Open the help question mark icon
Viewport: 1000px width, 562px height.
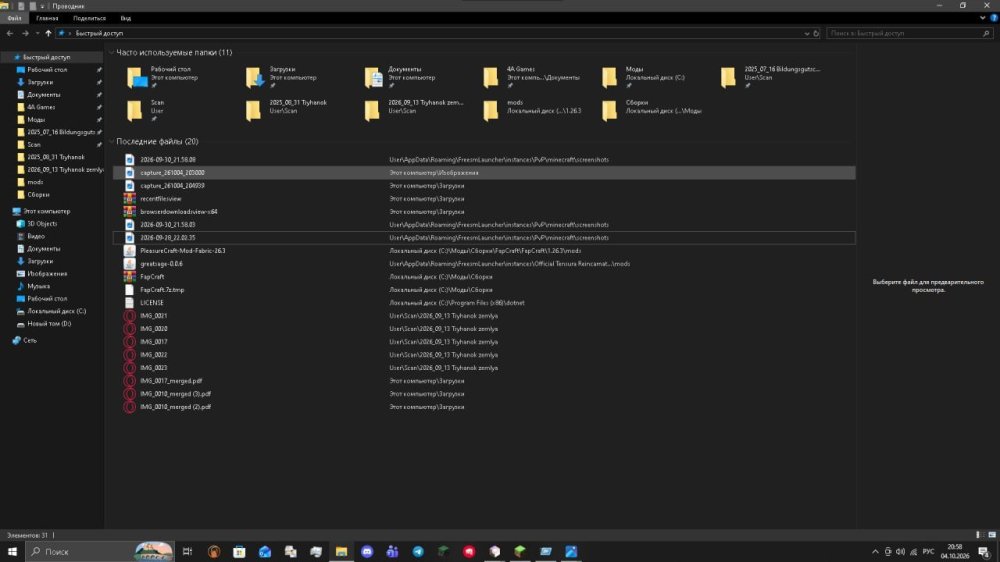point(994,18)
